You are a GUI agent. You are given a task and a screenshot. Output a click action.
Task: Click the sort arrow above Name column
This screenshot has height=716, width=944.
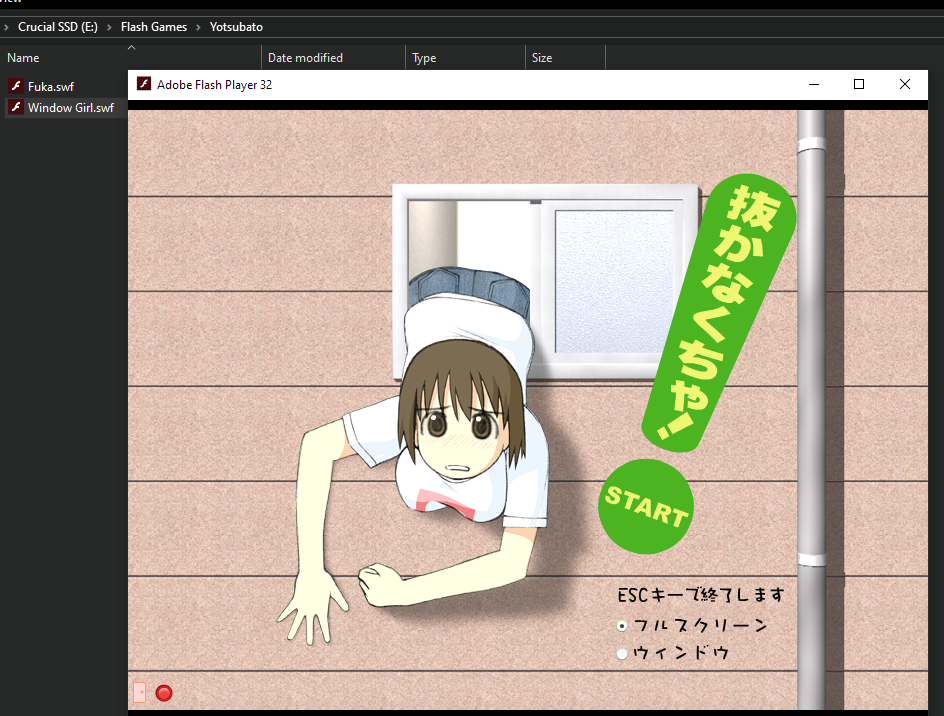point(131,48)
